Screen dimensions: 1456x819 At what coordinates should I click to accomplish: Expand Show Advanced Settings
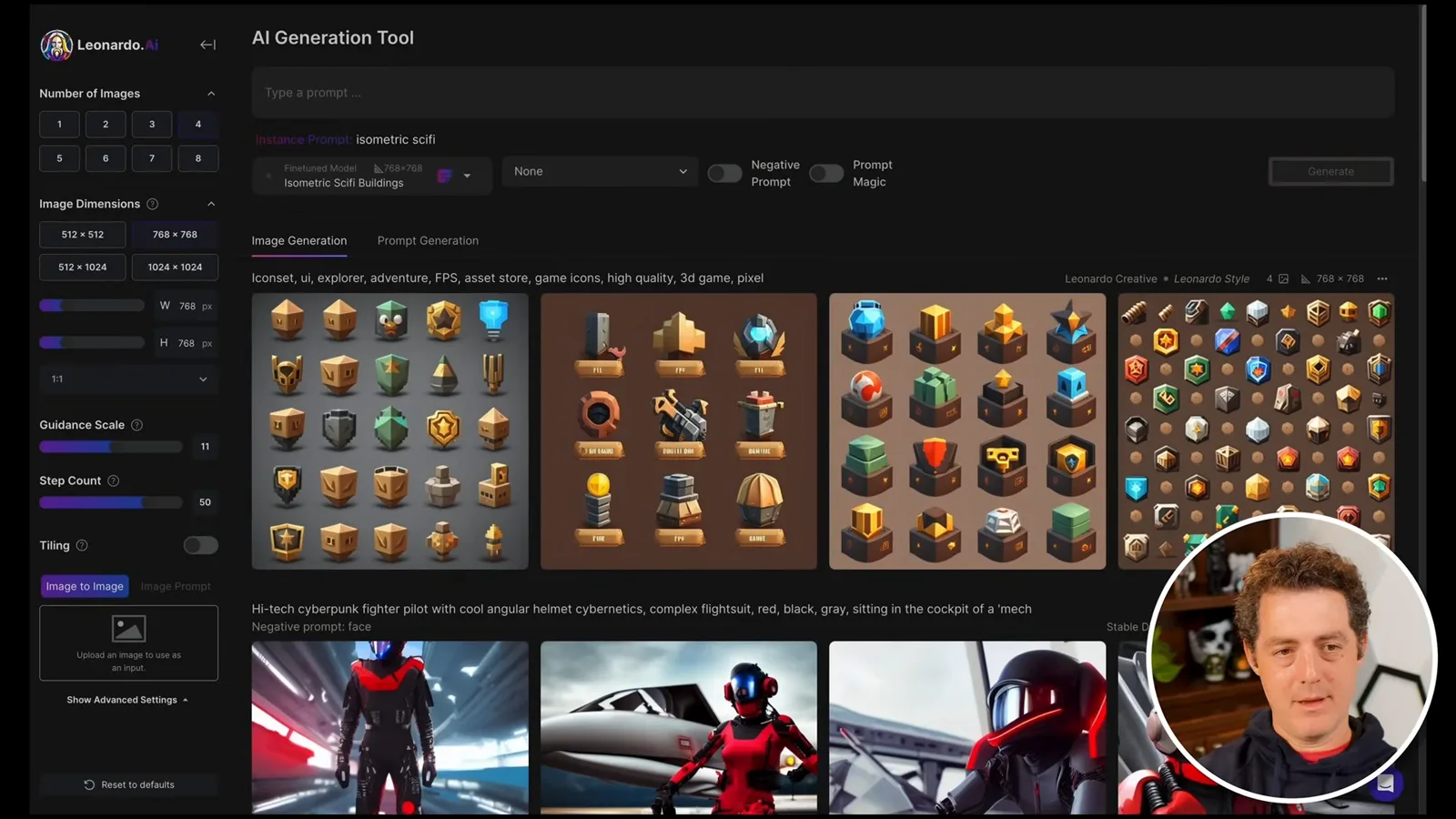[127, 700]
